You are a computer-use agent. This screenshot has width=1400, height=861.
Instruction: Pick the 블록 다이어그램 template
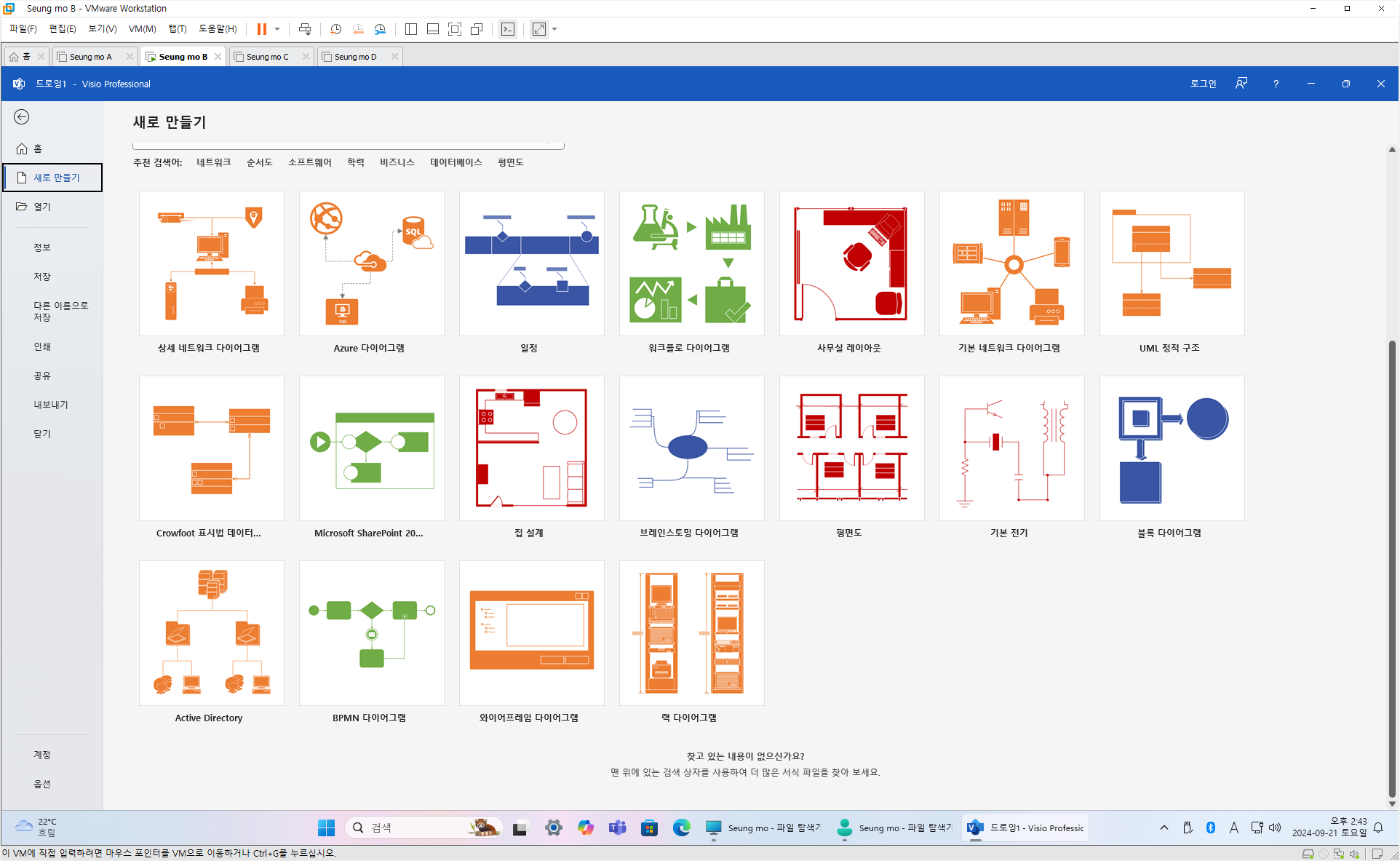1172,448
